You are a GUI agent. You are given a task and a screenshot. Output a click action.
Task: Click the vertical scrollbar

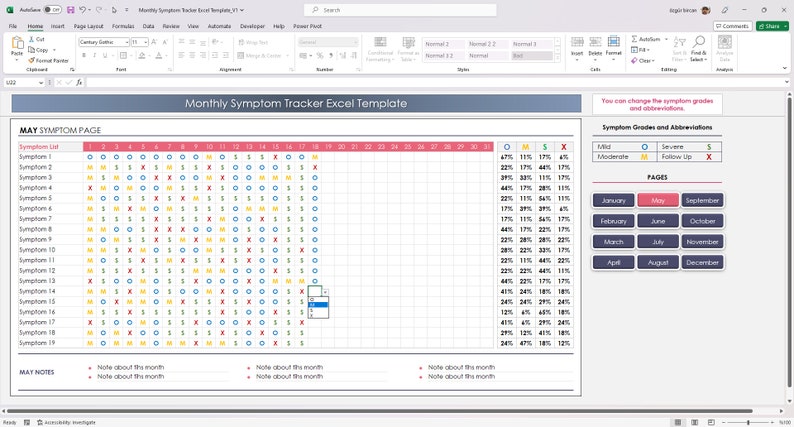click(x=789, y=240)
